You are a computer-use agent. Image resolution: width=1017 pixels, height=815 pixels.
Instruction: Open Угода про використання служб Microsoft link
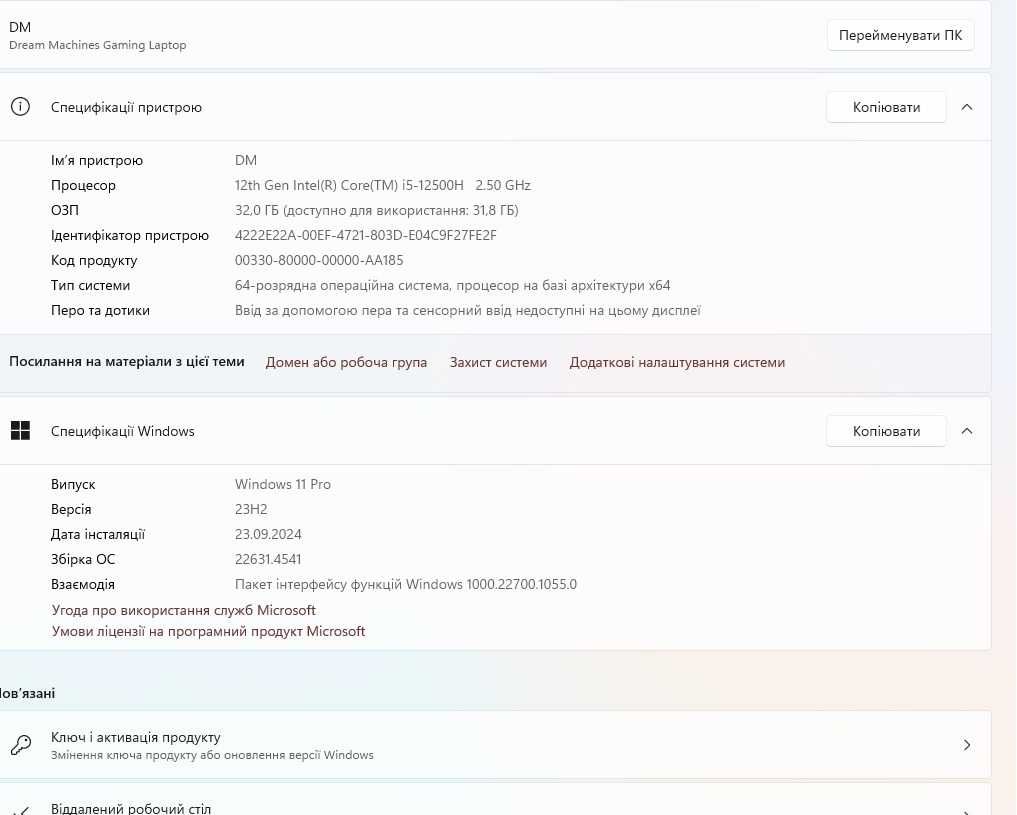(x=184, y=610)
